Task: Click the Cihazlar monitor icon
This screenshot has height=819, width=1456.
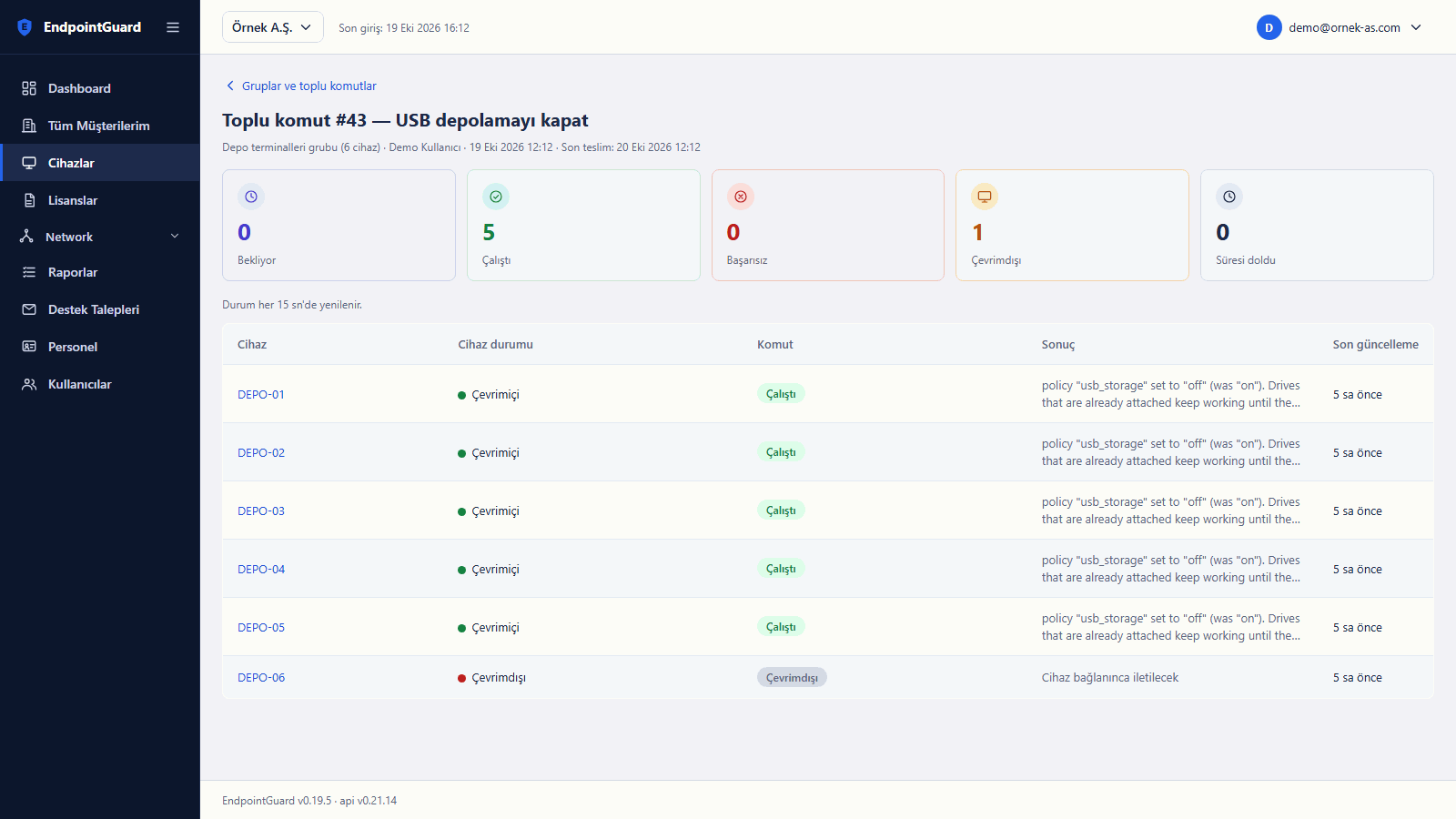Action: point(29,163)
